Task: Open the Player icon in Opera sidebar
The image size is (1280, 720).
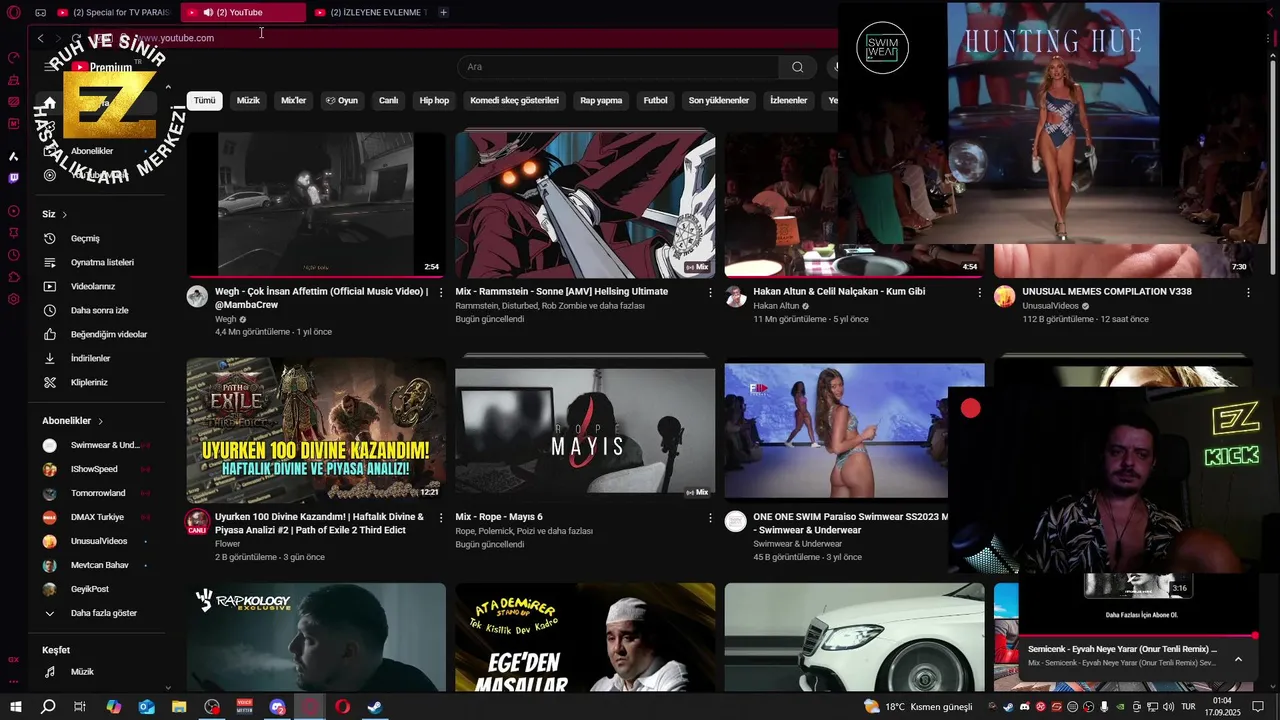Action: pyautogui.click(x=14, y=211)
